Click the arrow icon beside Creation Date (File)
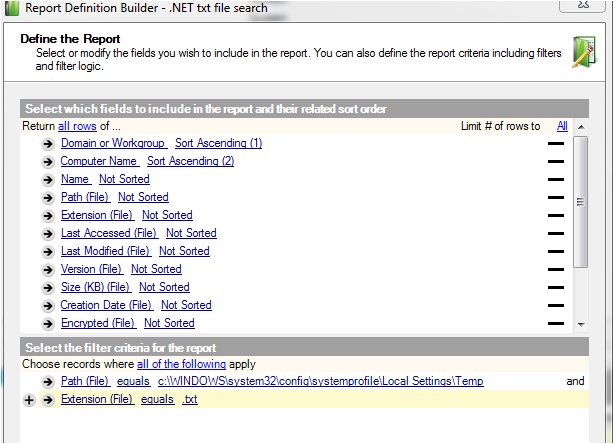This screenshot has width=614, height=444. (x=48, y=306)
